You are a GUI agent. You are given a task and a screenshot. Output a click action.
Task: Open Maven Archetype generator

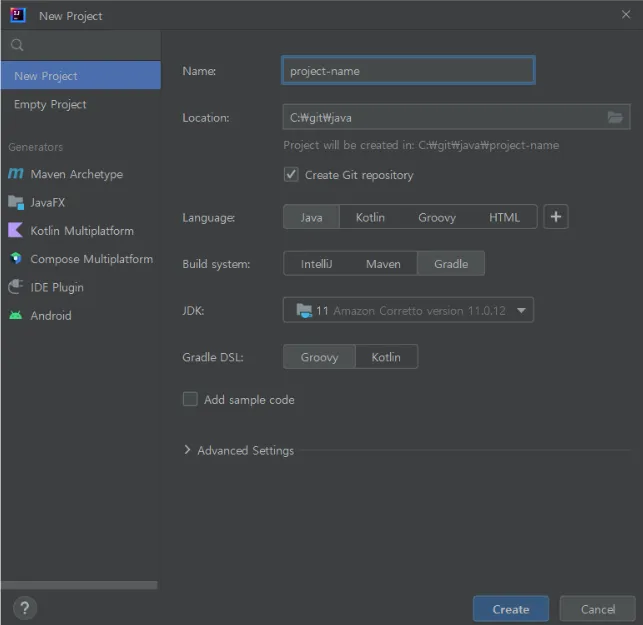(81, 174)
